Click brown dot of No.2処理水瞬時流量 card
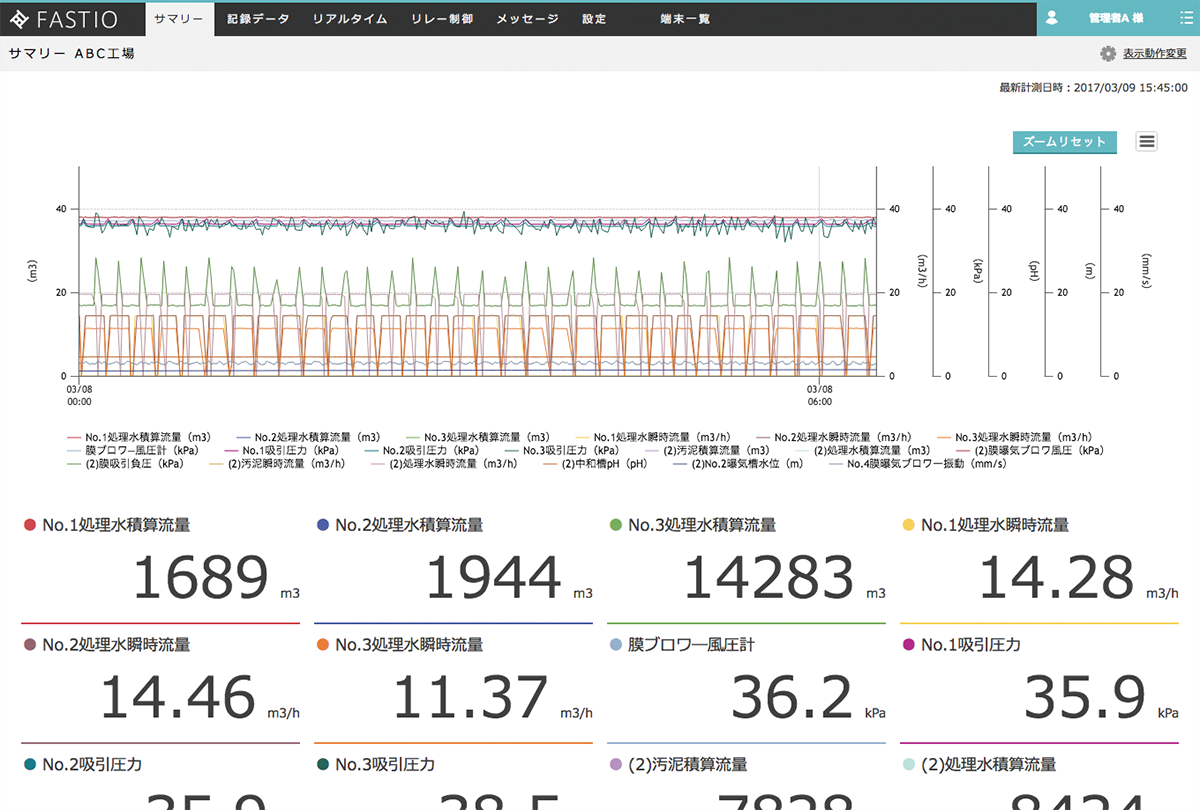Screen dimensions: 1200x810 (x=29, y=645)
